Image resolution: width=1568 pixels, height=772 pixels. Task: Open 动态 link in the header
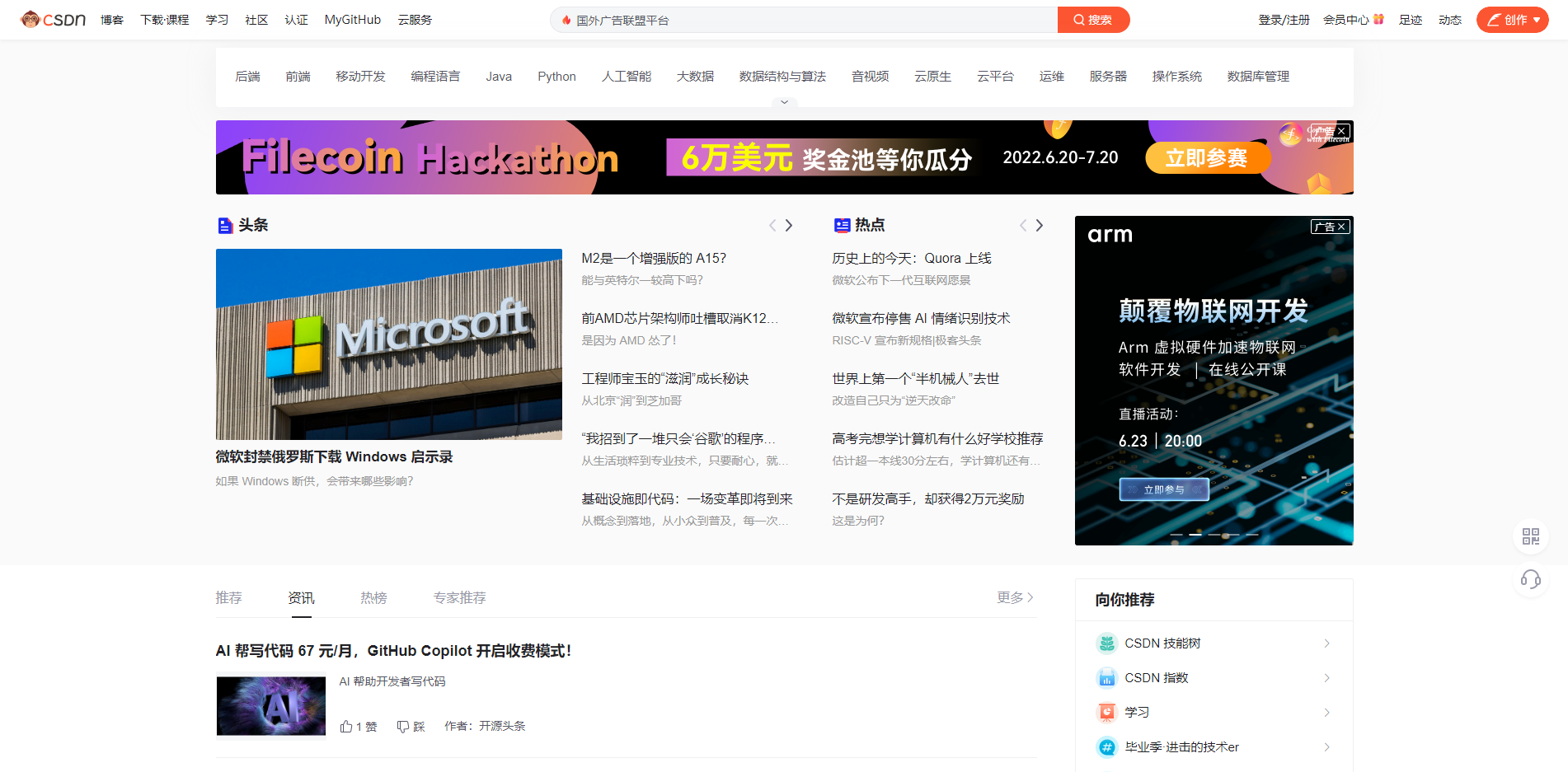1450,20
